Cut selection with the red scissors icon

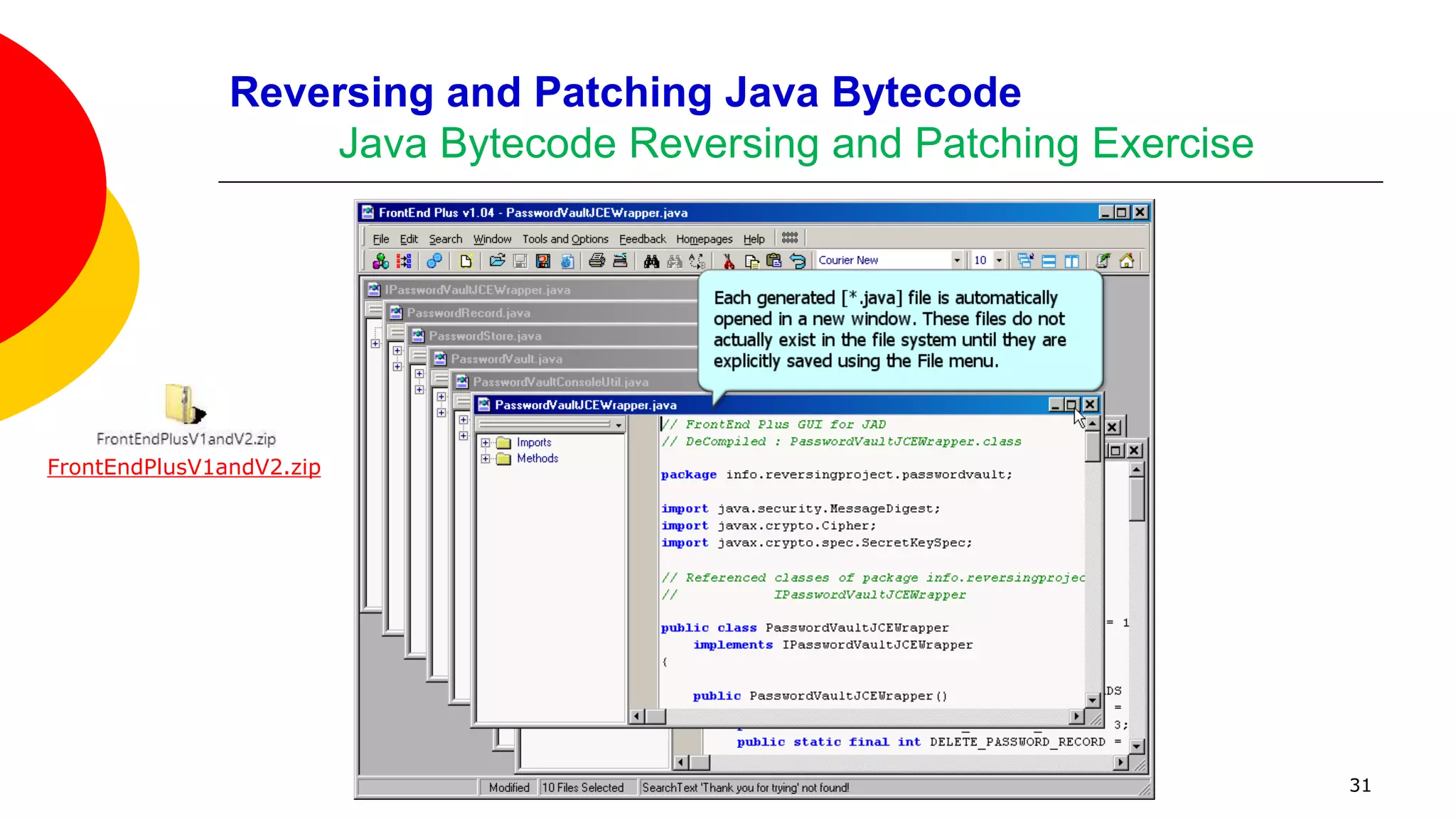click(x=728, y=261)
